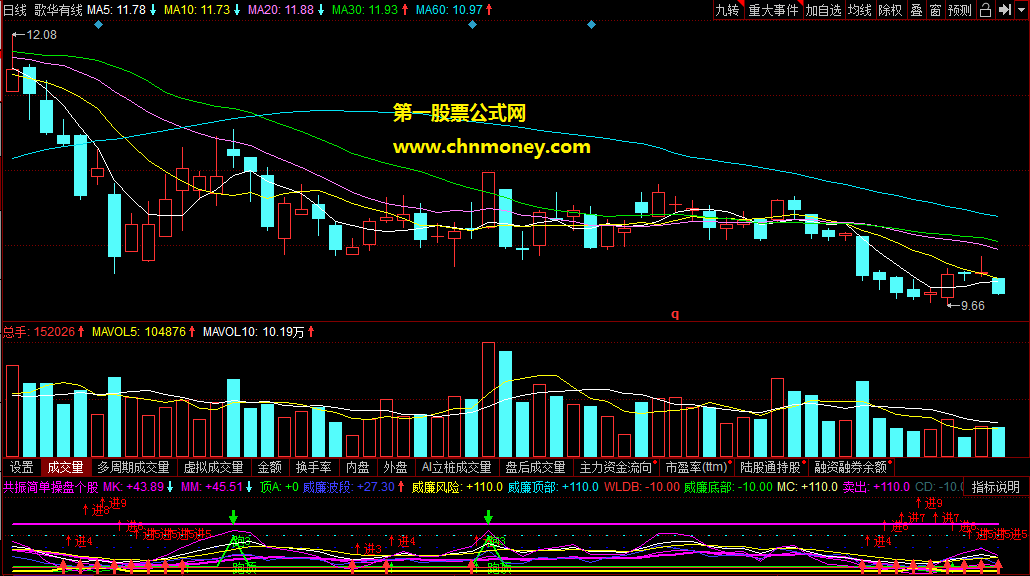Click 加自选 to add to watchlist
The height and width of the screenshot is (576, 1030).
click(x=823, y=10)
